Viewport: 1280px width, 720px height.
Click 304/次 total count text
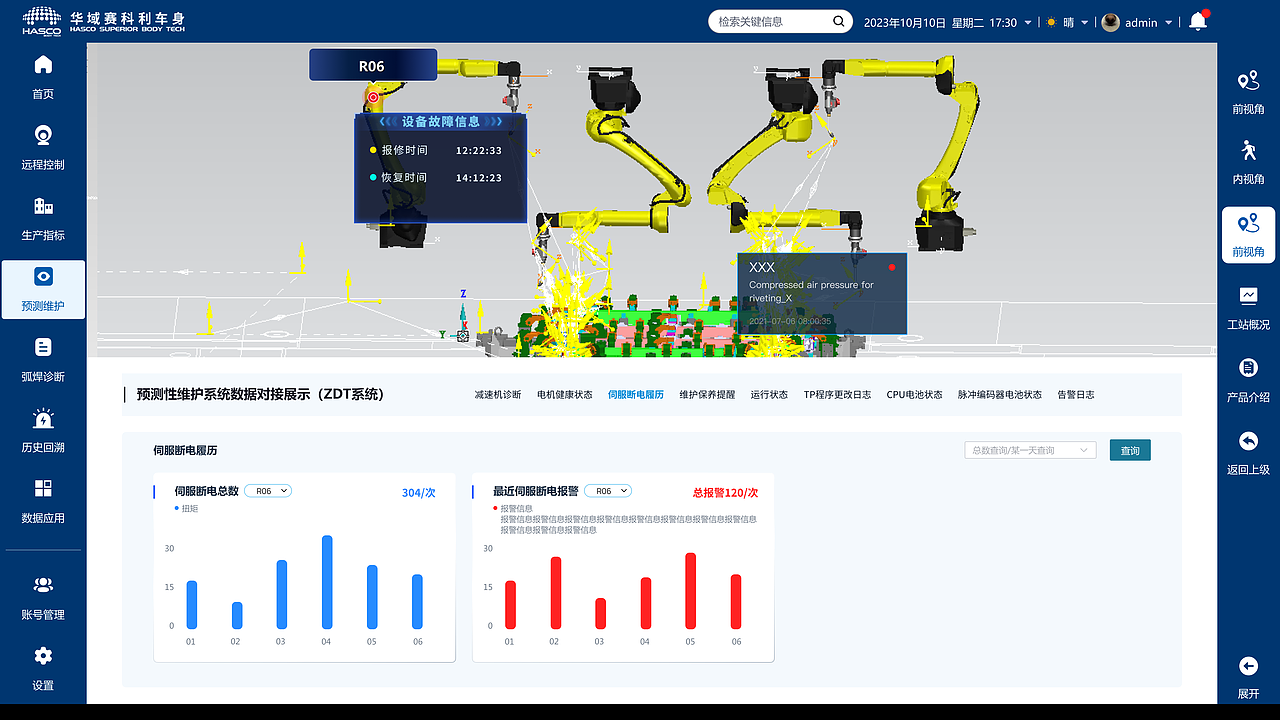tap(419, 492)
